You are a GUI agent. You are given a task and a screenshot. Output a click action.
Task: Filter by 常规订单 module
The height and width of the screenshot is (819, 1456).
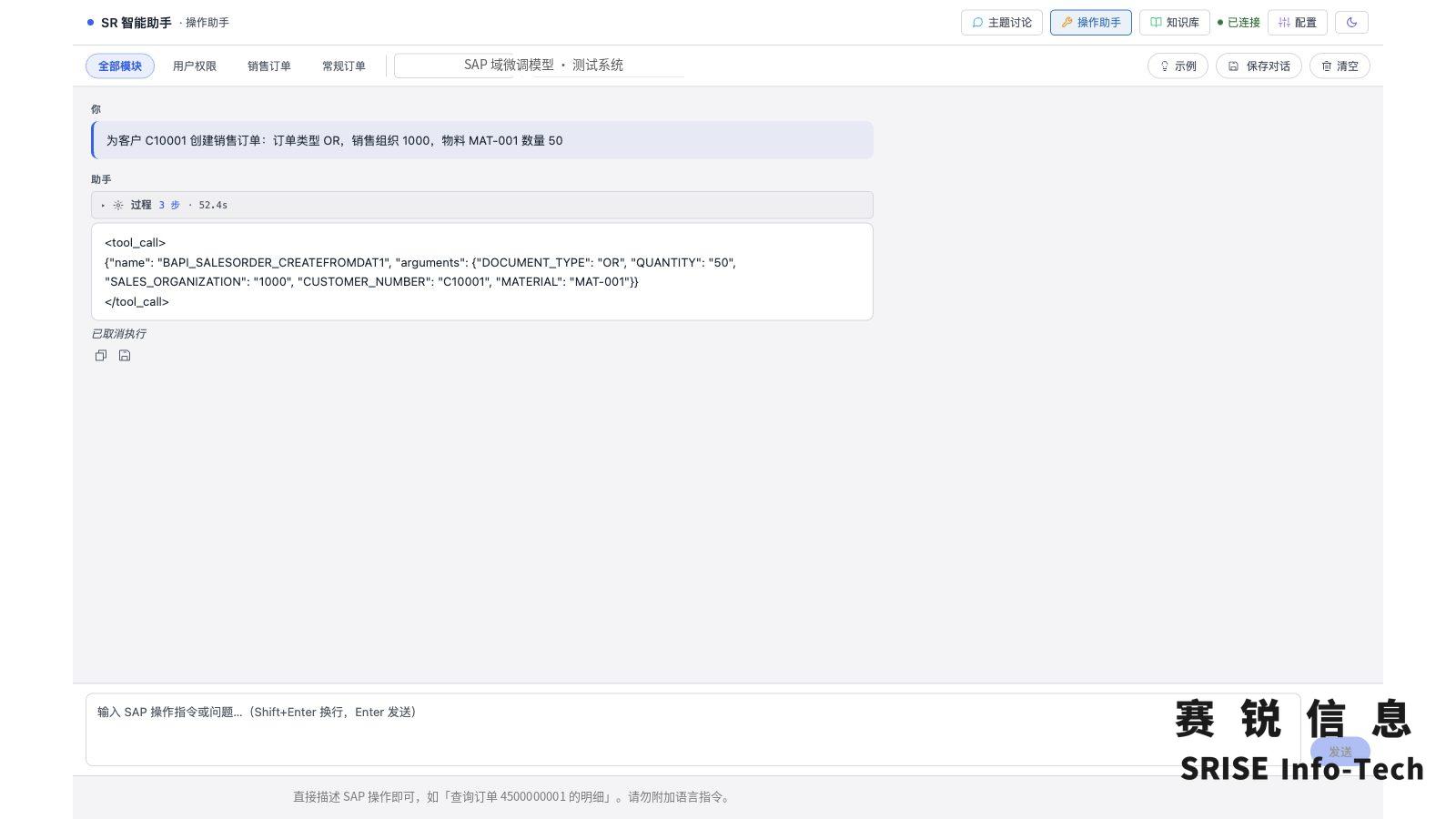point(344,66)
